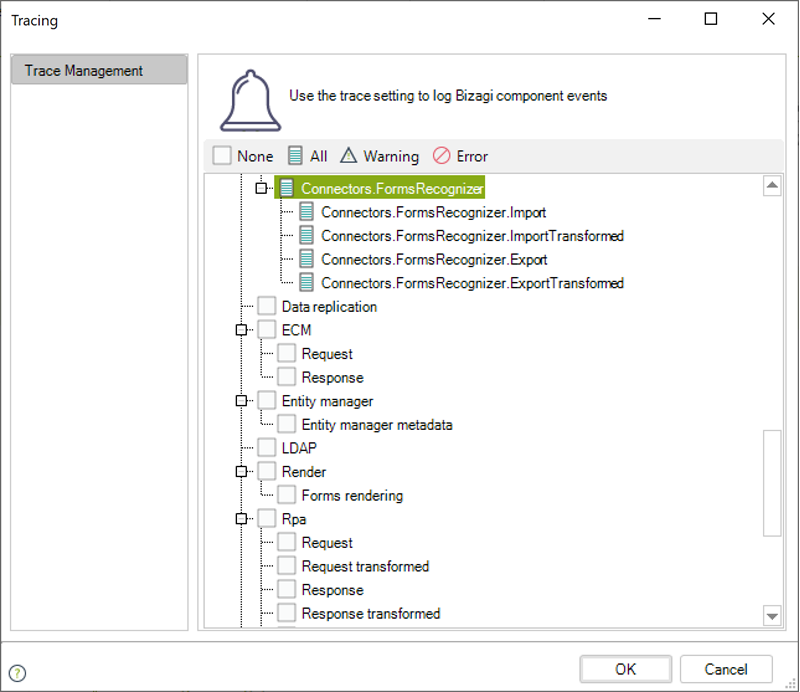
Task: Select Connectors.FormsRecognizer.ExportTransformed label
Action: (x=472, y=283)
